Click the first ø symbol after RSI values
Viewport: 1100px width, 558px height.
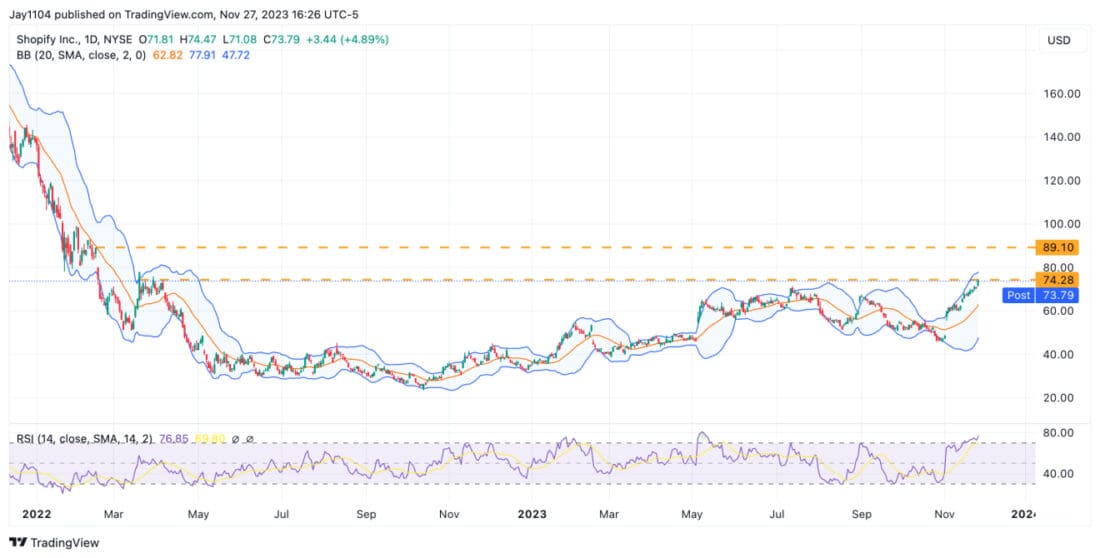[x=235, y=439]
